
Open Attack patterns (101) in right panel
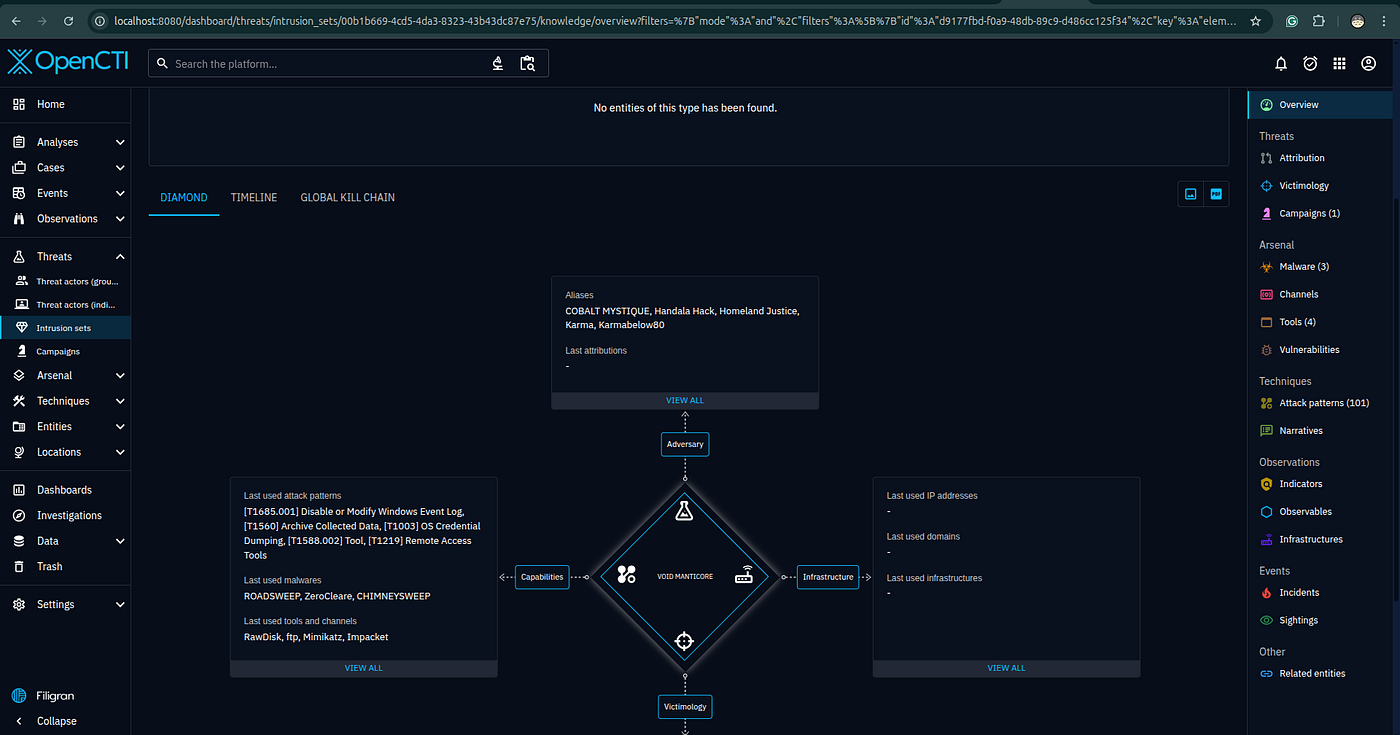pos(1320,403)
